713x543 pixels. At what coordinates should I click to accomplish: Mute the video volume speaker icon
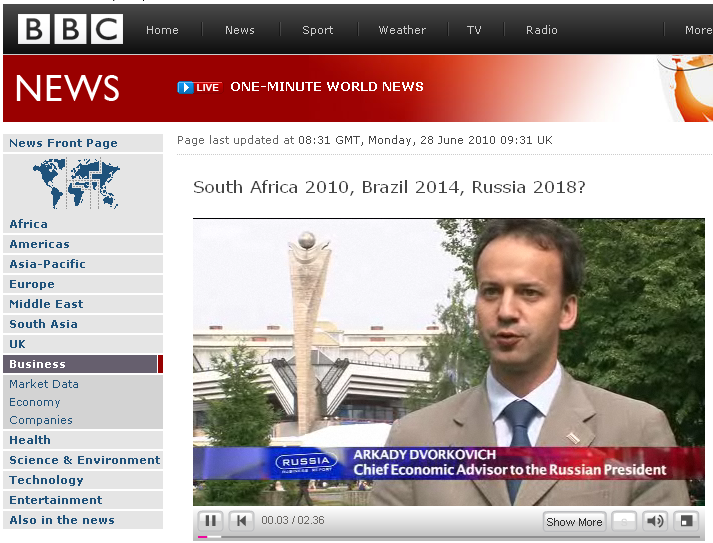point(654,521)
